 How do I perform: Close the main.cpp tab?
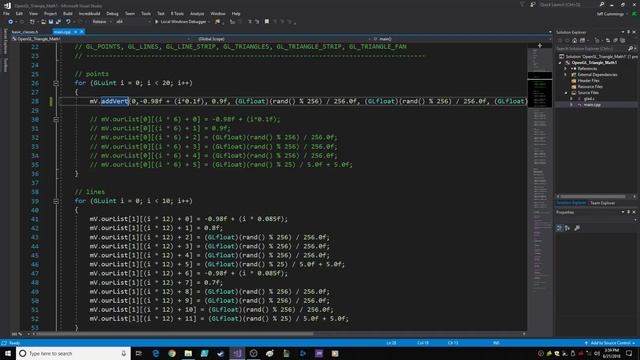click(82, 32)
